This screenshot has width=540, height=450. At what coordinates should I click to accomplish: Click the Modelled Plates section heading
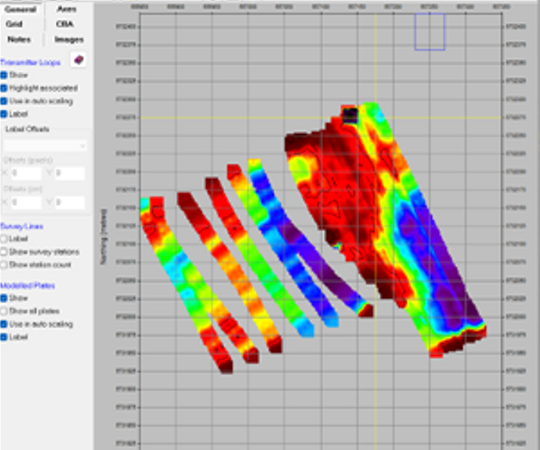click(28, 285)
